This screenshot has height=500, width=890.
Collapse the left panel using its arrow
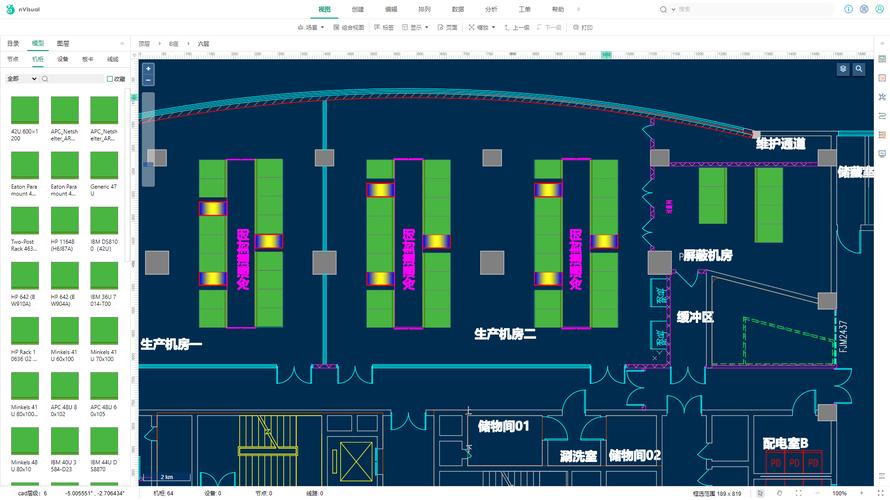coord(122,44)
